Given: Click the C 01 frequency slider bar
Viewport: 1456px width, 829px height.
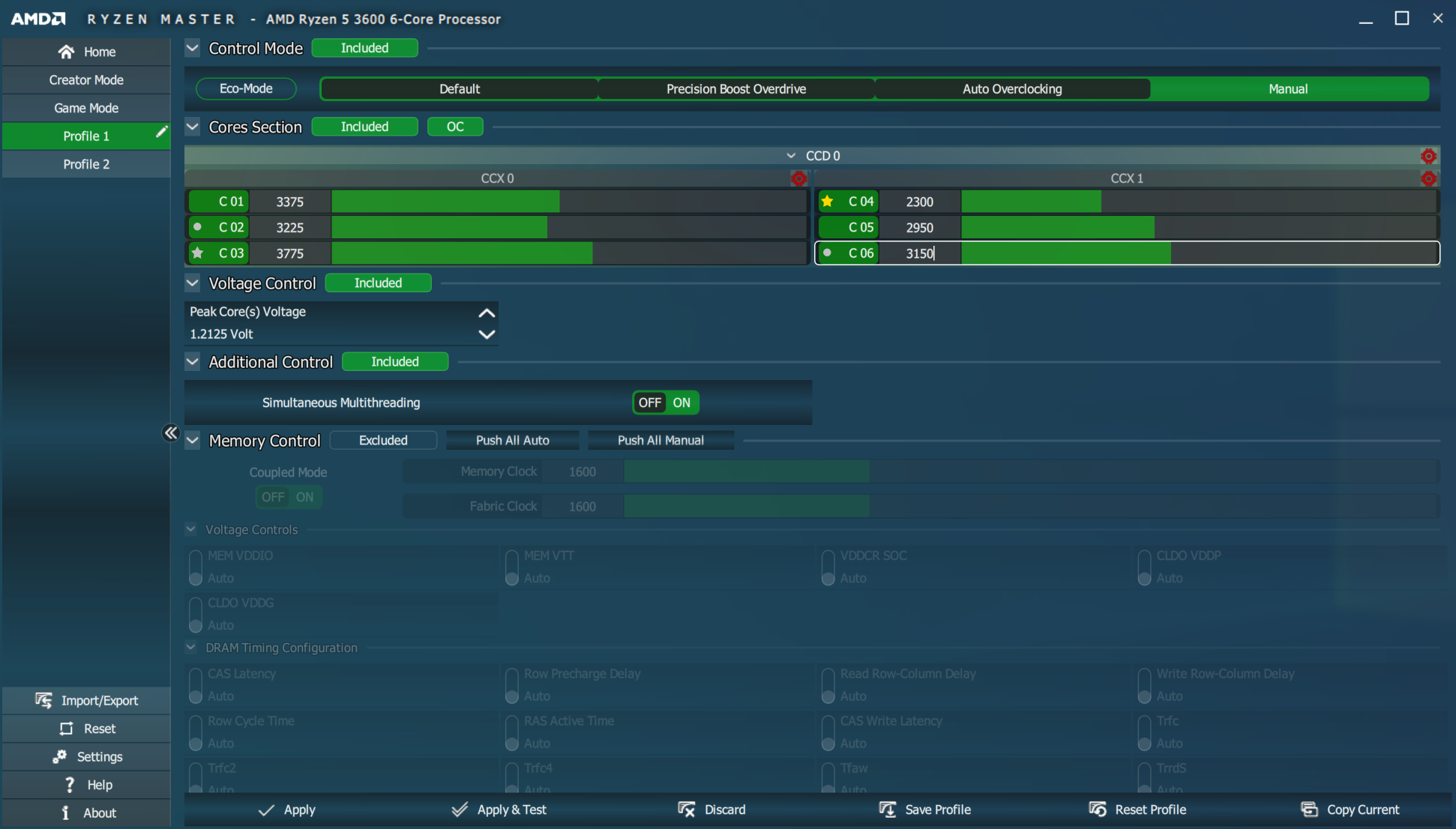Looking at the screenshot, I should tap(569, 201).
